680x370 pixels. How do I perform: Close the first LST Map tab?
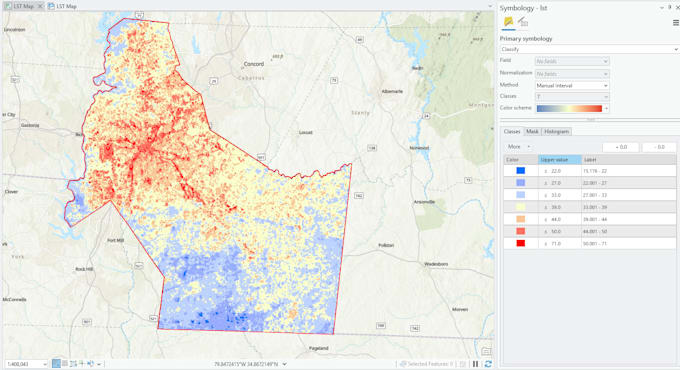40,6
